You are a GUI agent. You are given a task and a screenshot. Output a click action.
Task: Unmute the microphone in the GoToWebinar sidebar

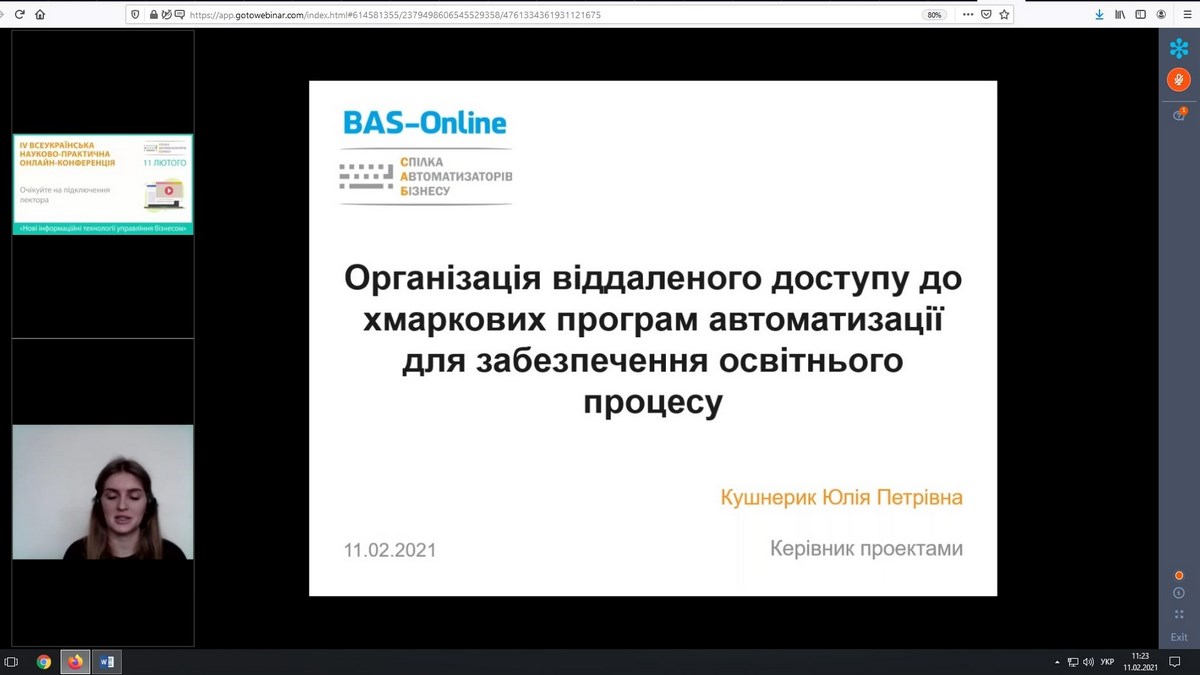1179,80
